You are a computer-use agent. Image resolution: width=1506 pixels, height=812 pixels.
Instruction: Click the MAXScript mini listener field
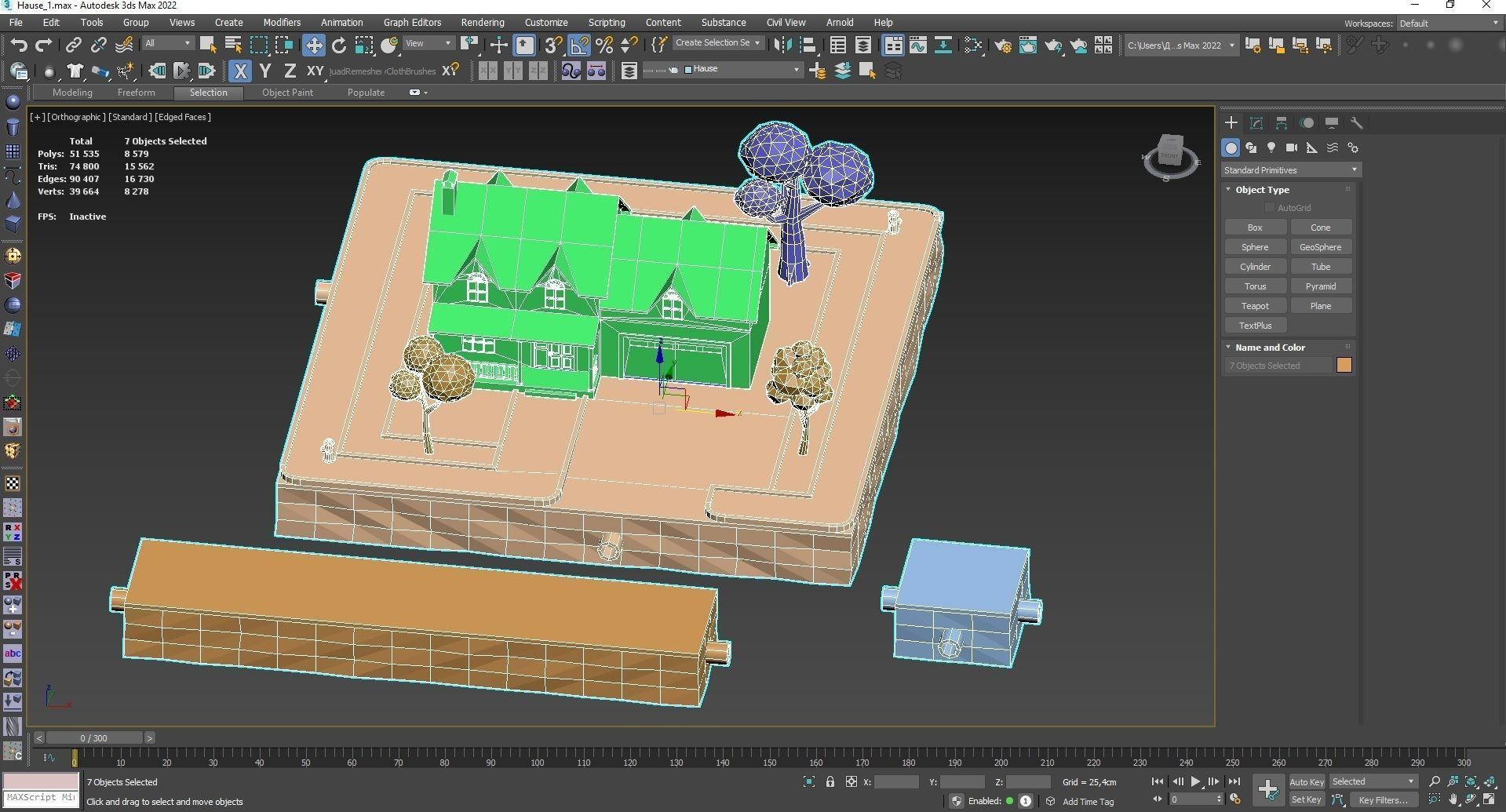(41, 797)
